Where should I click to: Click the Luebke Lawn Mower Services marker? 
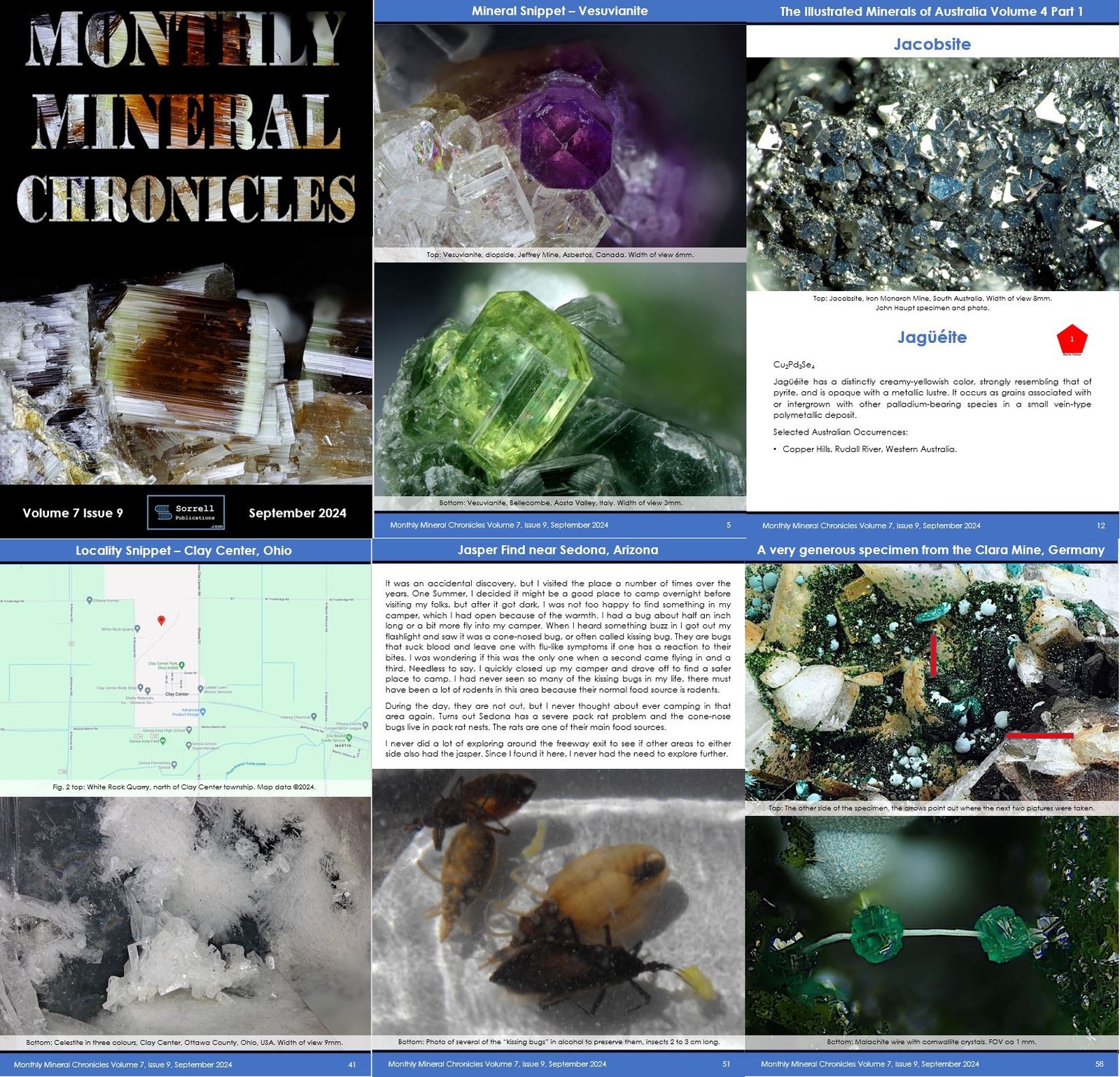click(200, 689)
